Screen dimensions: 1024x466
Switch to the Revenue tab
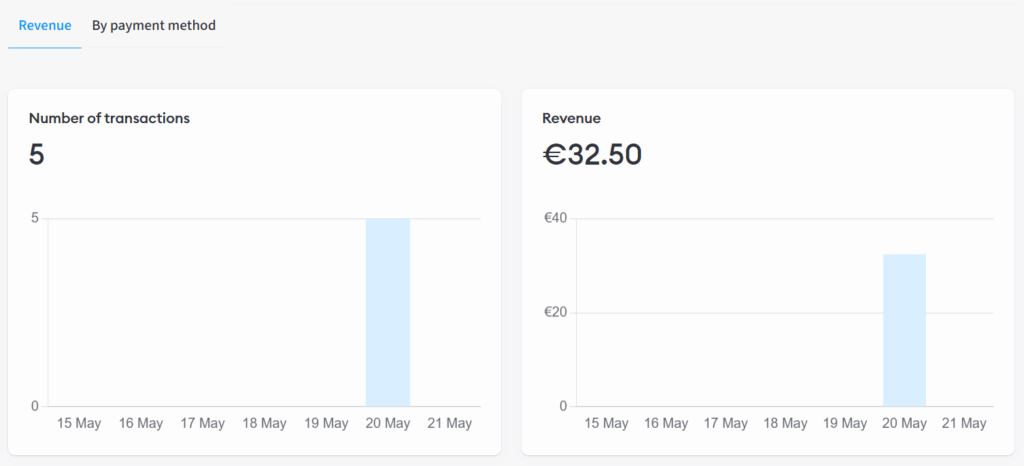(44, 26)
